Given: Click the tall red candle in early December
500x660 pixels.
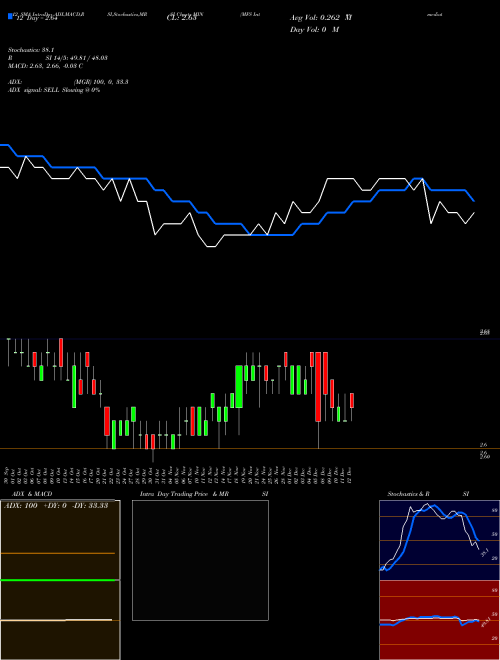Looking at the screenshot, I should (318, 387).
